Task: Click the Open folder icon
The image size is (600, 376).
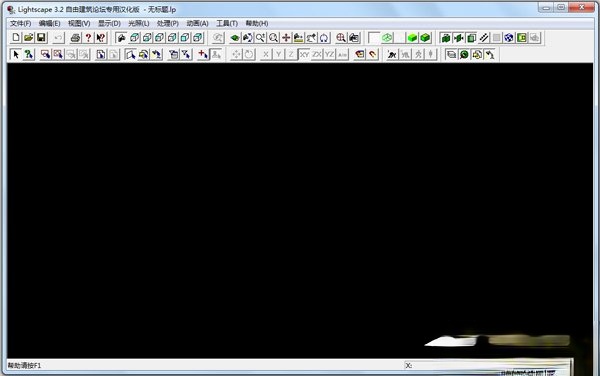Action: coord(29,38)
